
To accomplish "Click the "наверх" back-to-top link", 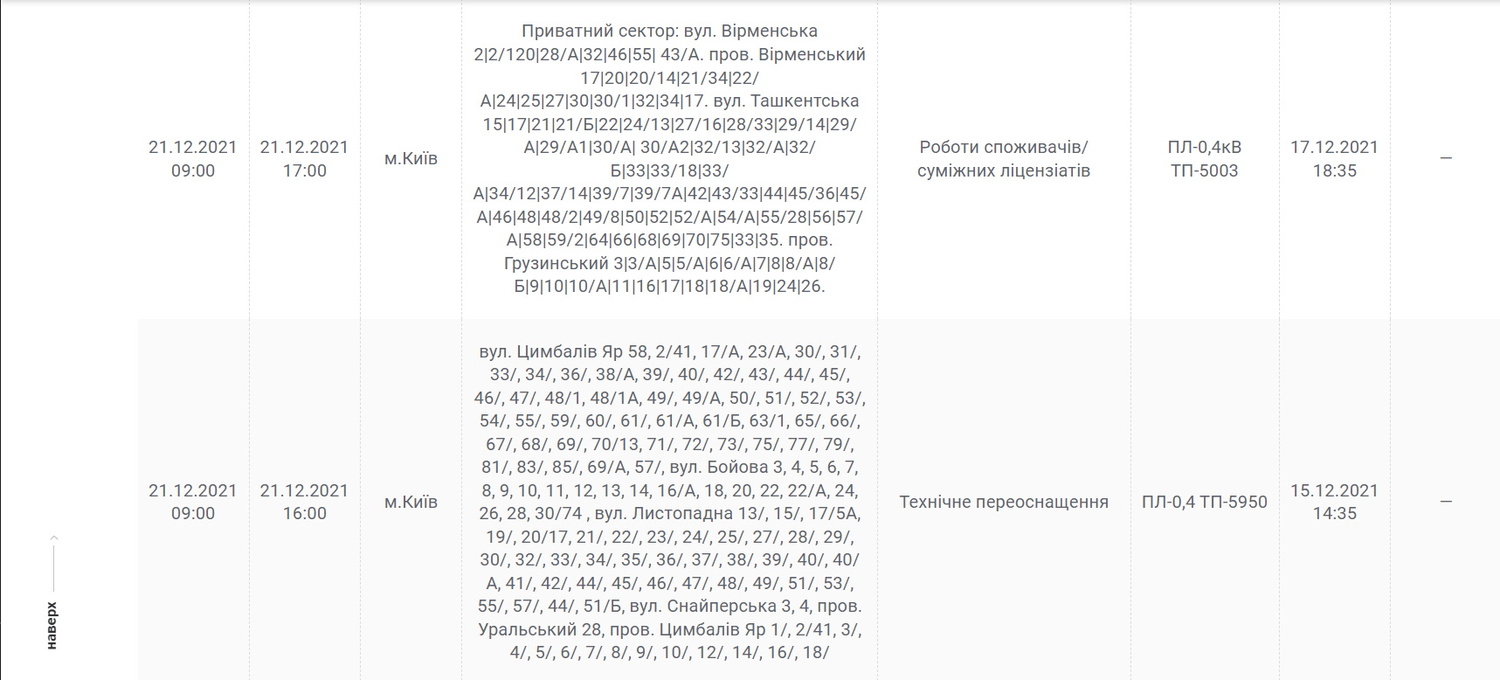I will 52,626.
